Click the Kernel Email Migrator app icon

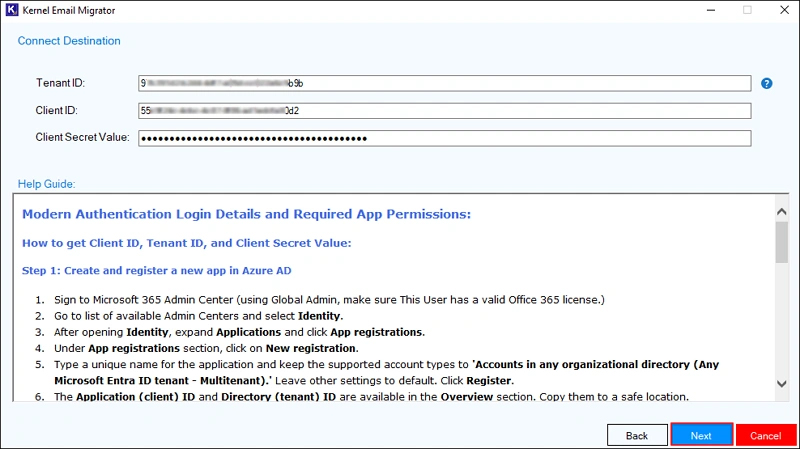pyautogui.click(x=11, y=10)
